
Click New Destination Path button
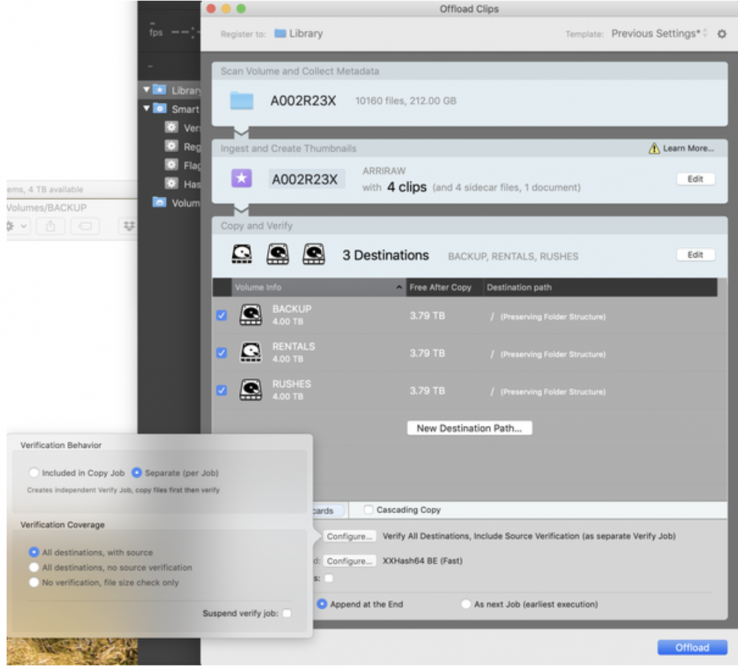pyautogui.click(x=469, y=428)
